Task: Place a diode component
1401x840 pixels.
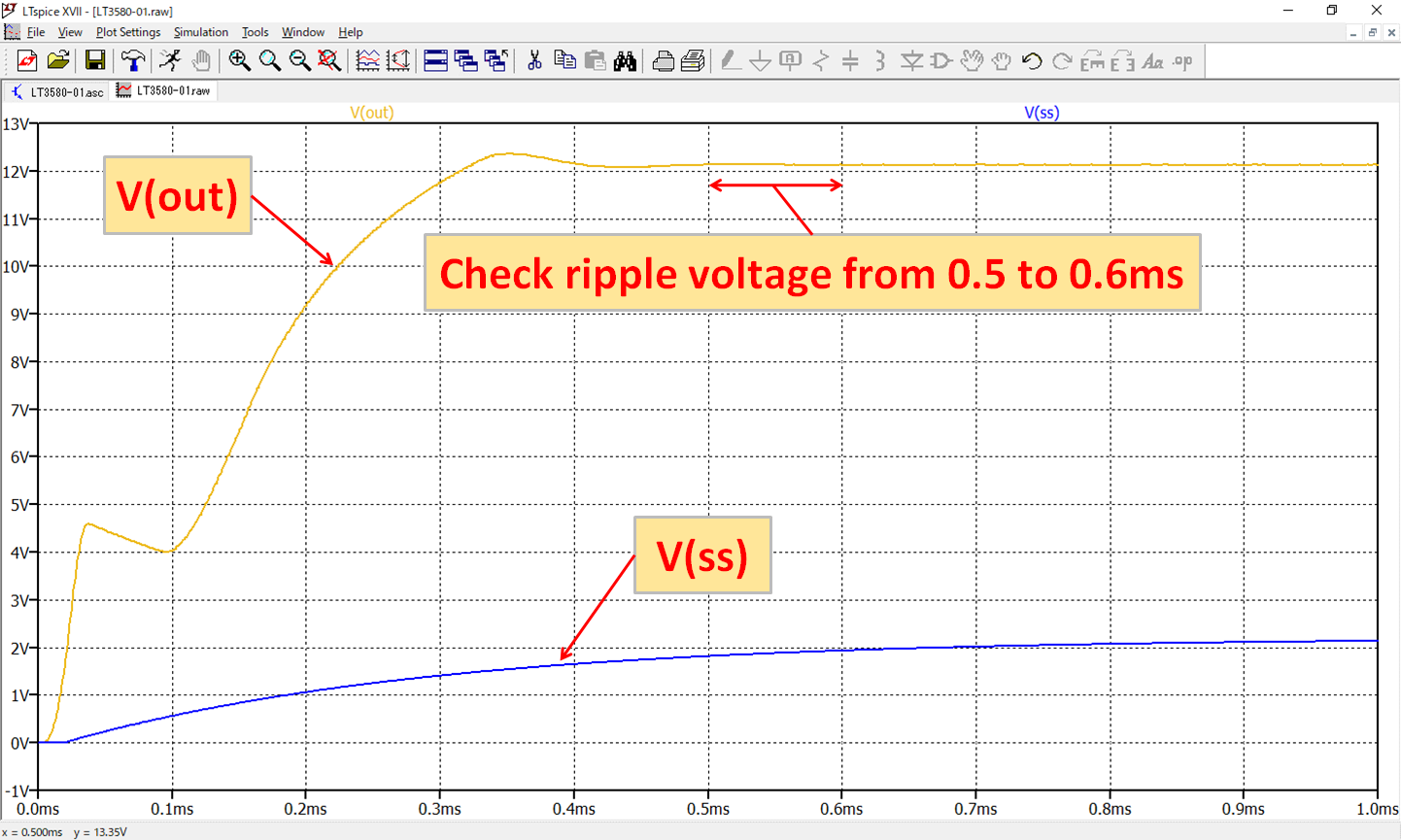Action: point(912,60)
